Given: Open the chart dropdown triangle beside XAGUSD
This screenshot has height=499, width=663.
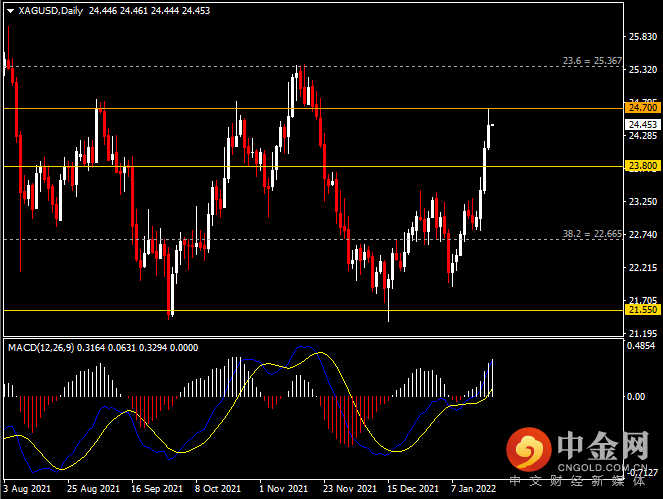Looking at the screenshot, I should tap(11, 11).
